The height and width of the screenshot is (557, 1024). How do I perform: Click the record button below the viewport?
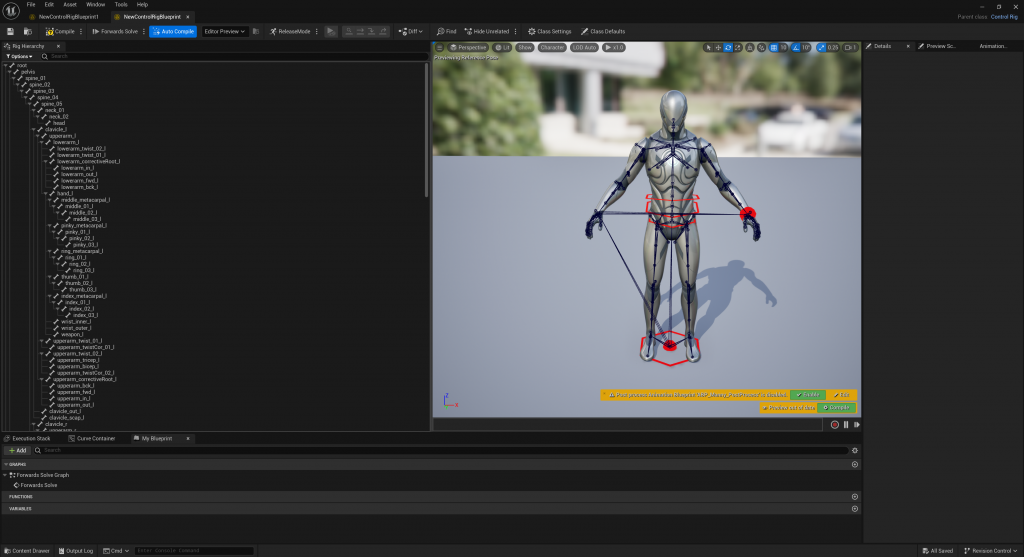tap(834, 424)
